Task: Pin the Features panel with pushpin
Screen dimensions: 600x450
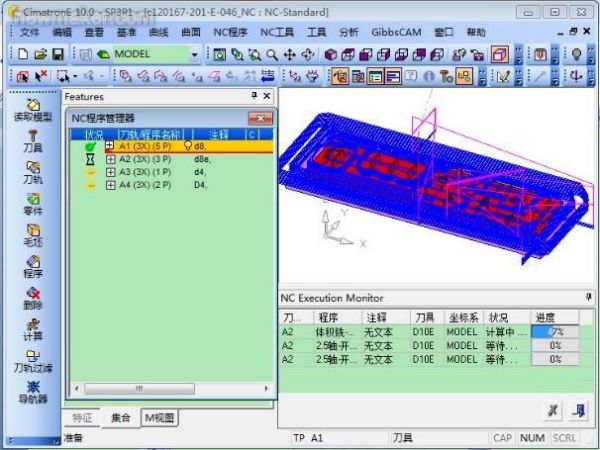Action: [254, 96]
